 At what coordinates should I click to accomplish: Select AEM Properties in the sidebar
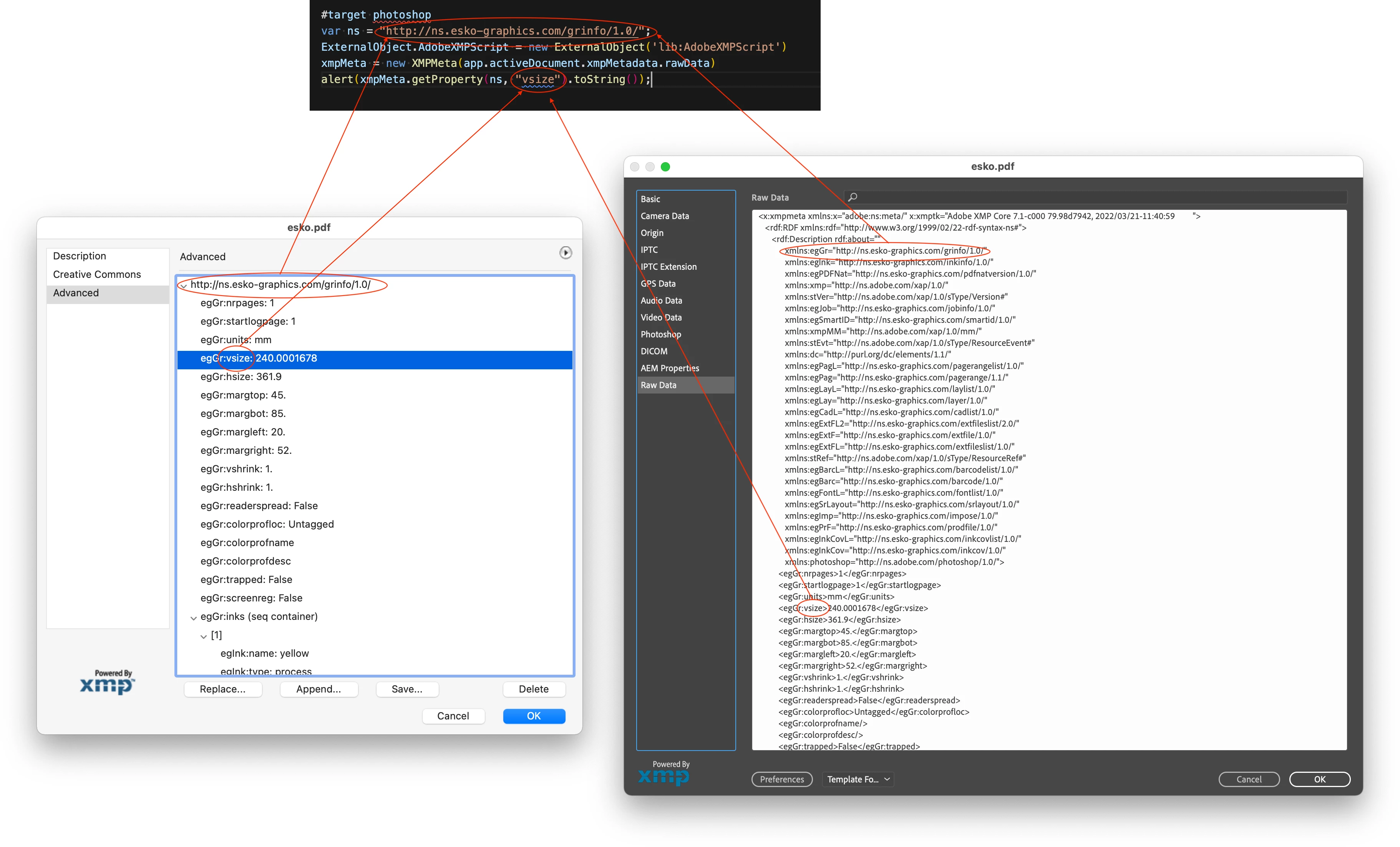pos(669,368)
